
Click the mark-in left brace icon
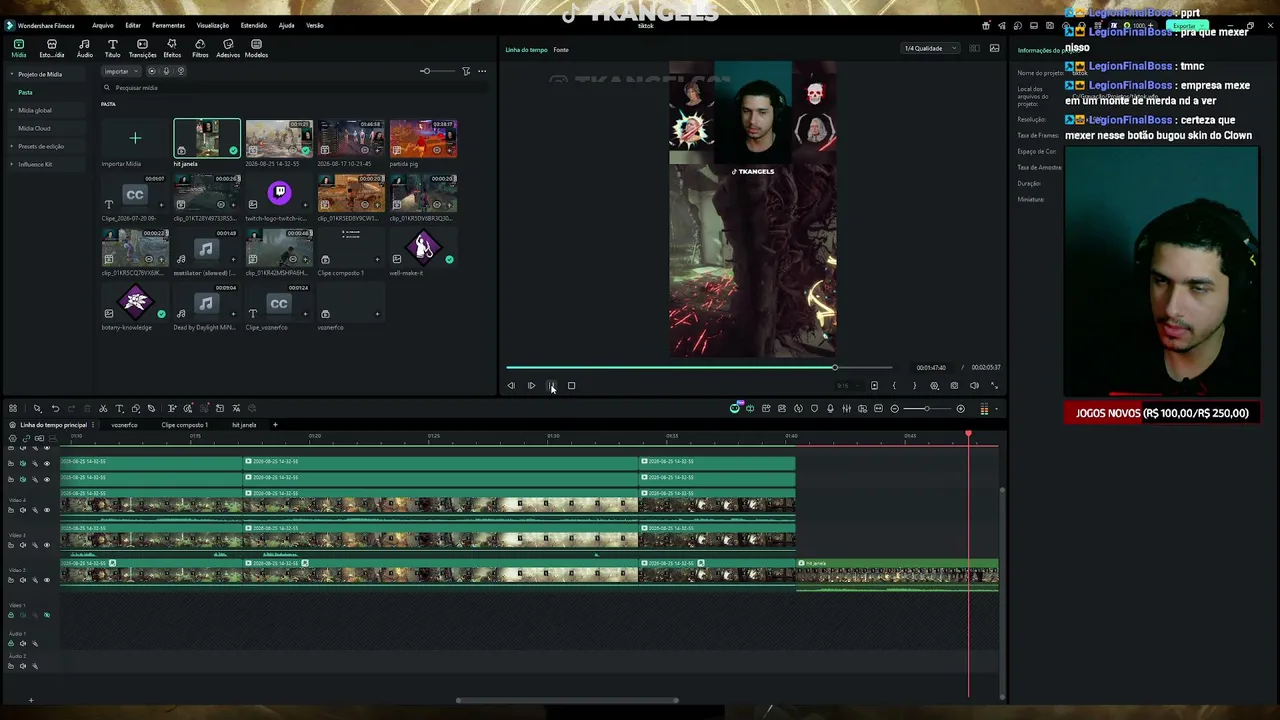click(x=894, y=386)
